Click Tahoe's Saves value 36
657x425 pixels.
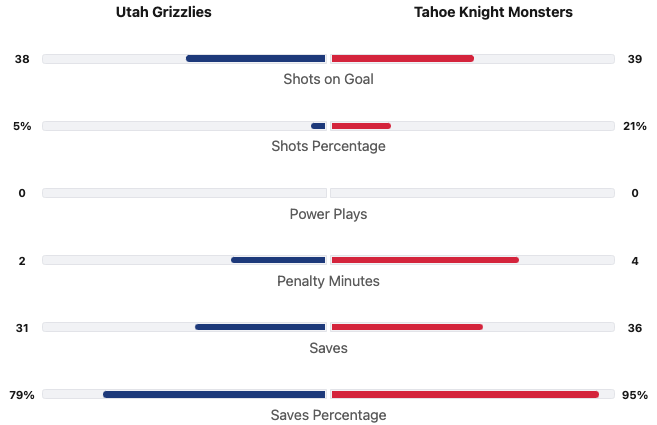[x=634, y=327]
